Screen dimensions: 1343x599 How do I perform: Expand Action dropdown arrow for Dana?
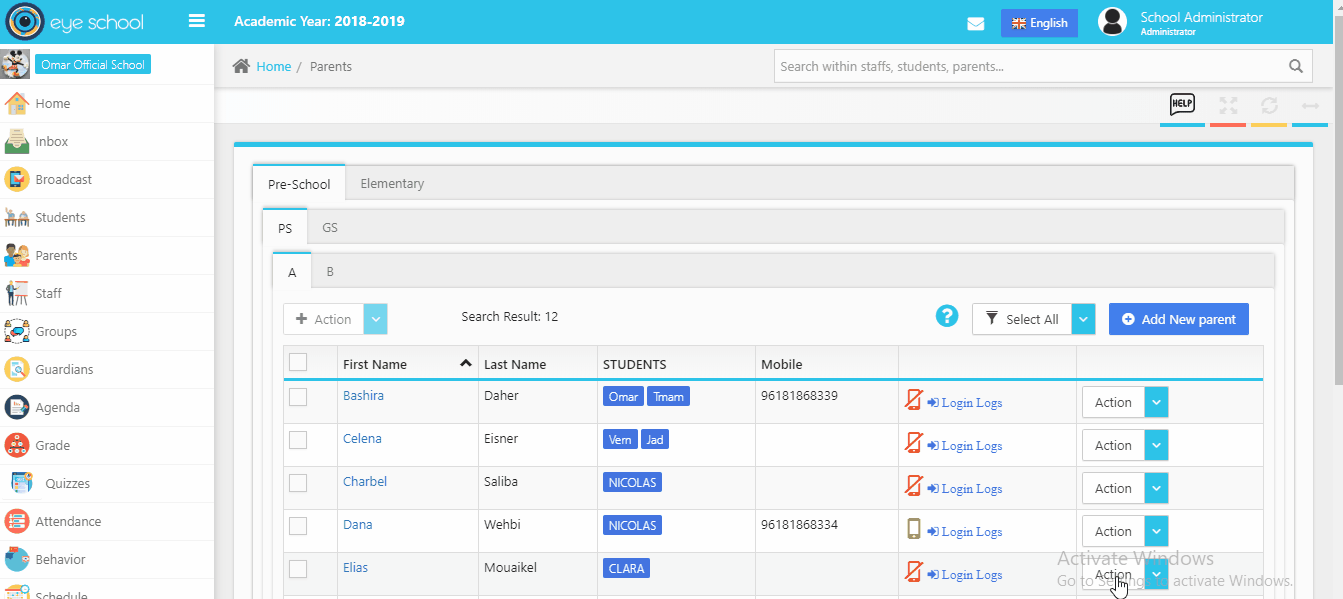pos(1156,531)
